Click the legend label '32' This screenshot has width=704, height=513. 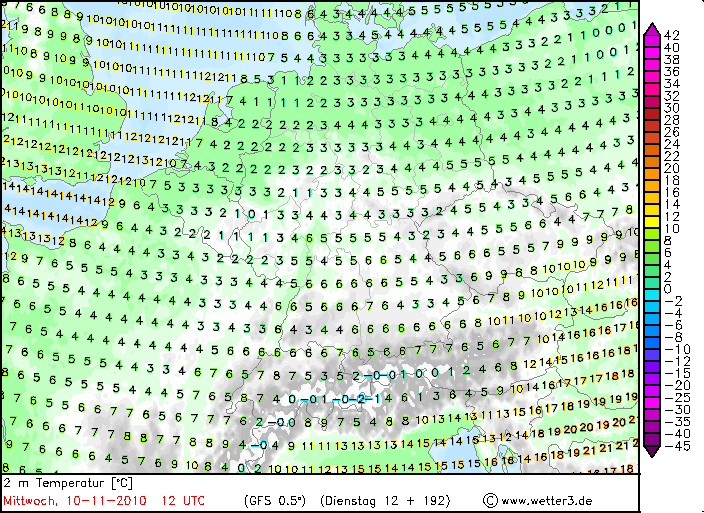pos(671,96)
